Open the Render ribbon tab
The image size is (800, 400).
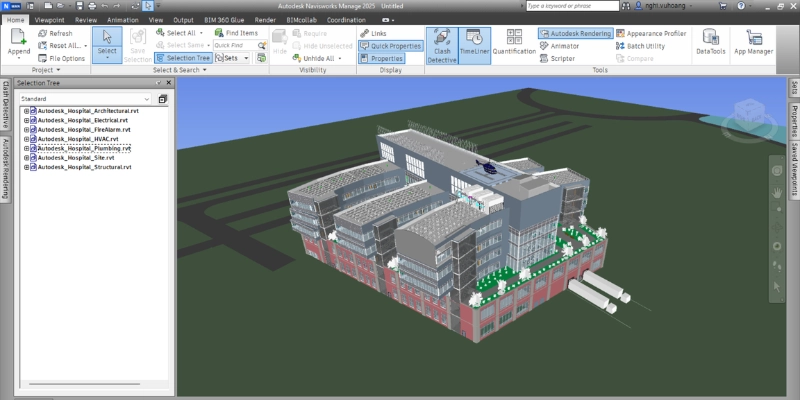point(265,20)
